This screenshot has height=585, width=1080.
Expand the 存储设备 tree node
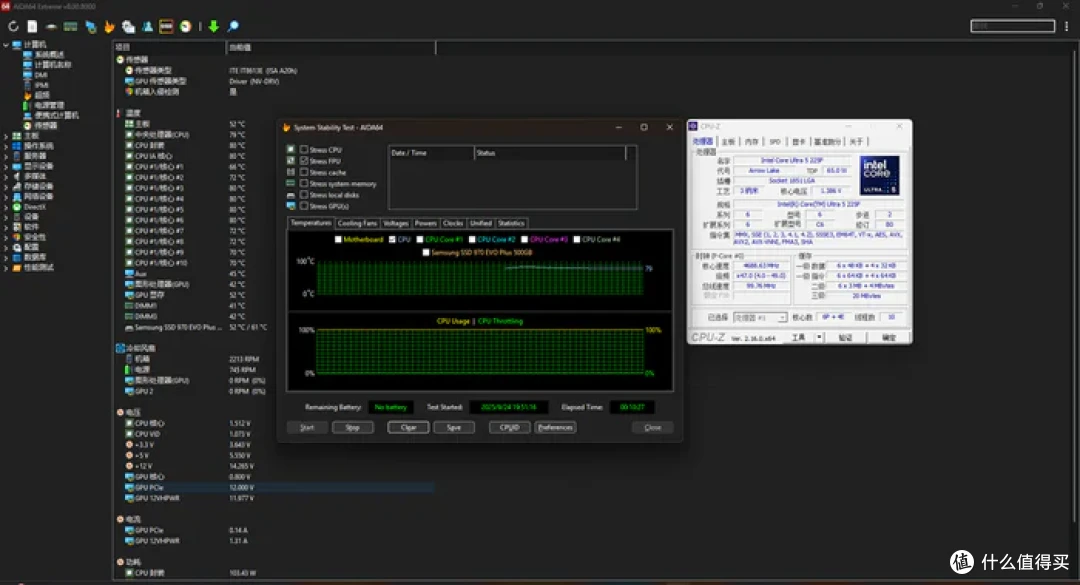(6, 187)
